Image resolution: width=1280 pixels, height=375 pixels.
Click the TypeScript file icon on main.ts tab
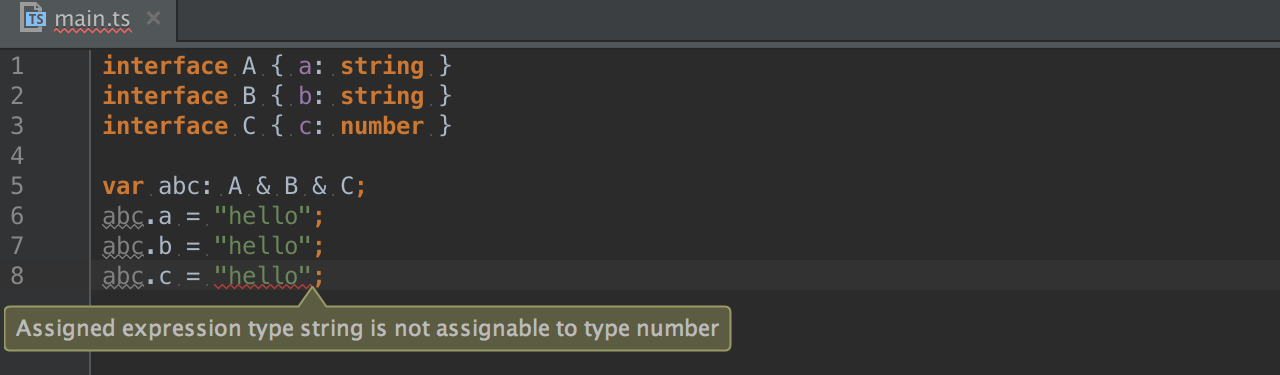[36, 18]
